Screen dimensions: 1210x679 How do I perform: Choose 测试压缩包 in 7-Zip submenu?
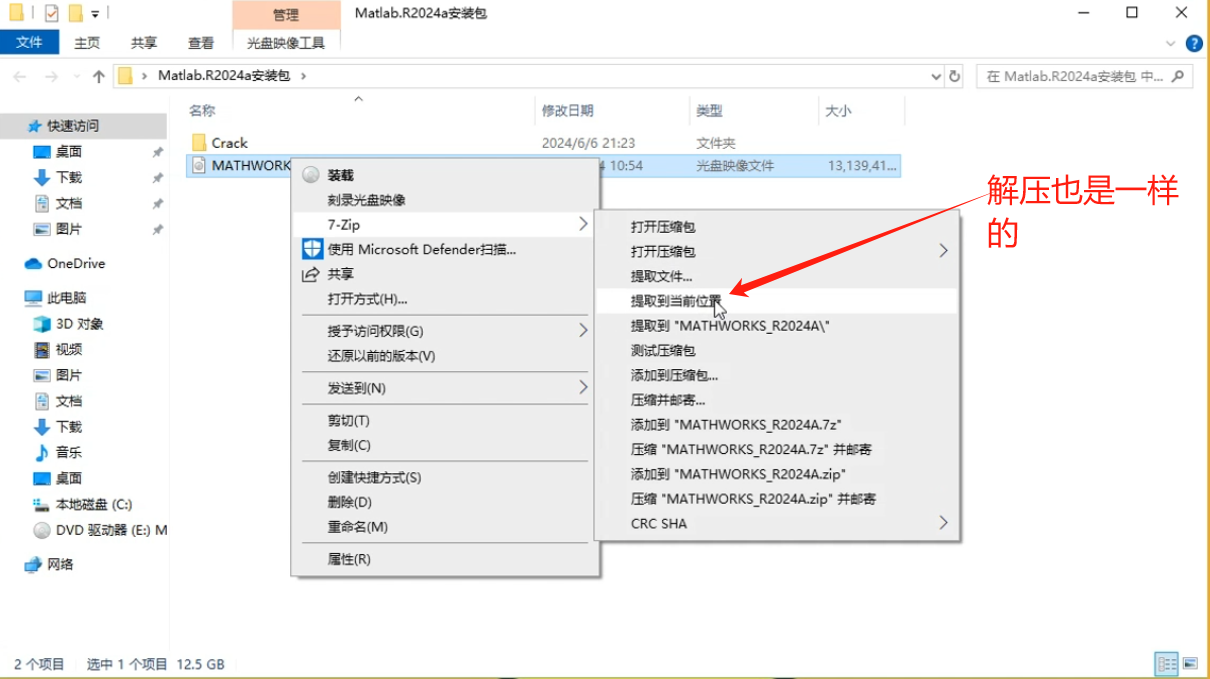coord(777,350)
